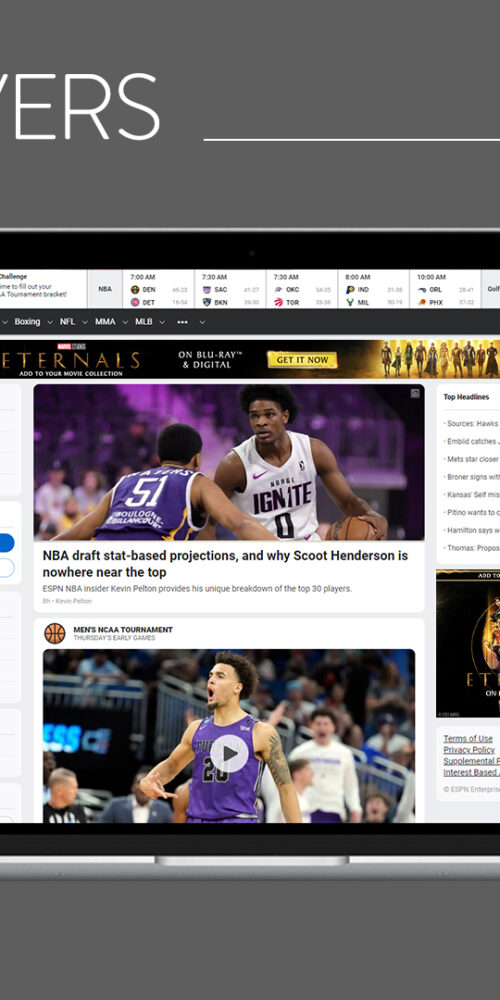Open the Detroit Pistons logo in the scoreboard
Image resolution: width=500 pixels, height=1000 pixels.
(x=135, y=302)
